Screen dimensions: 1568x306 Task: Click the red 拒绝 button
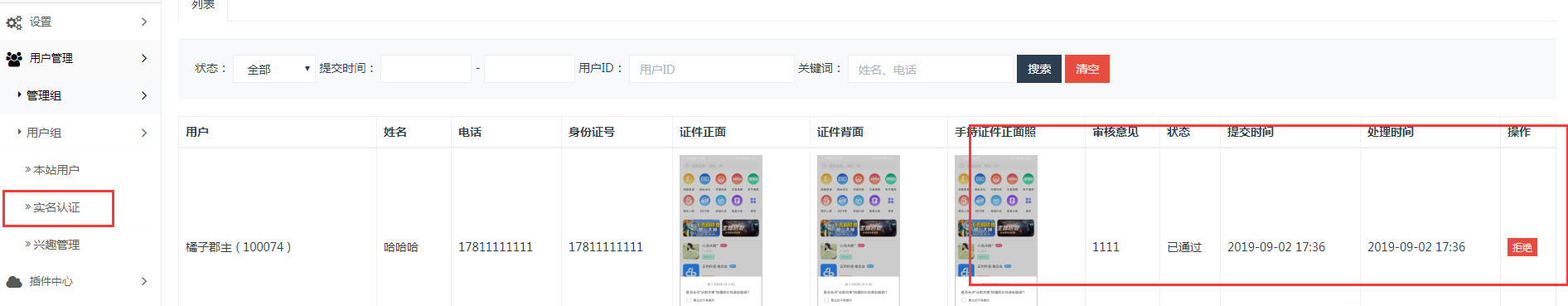tap(1522, 247)
